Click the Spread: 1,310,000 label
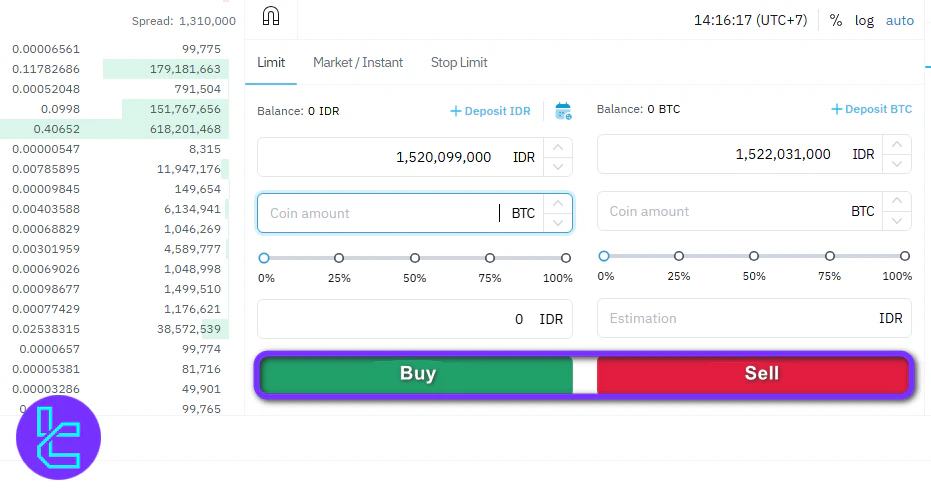 pyautogui.click(x=183, y=21)
